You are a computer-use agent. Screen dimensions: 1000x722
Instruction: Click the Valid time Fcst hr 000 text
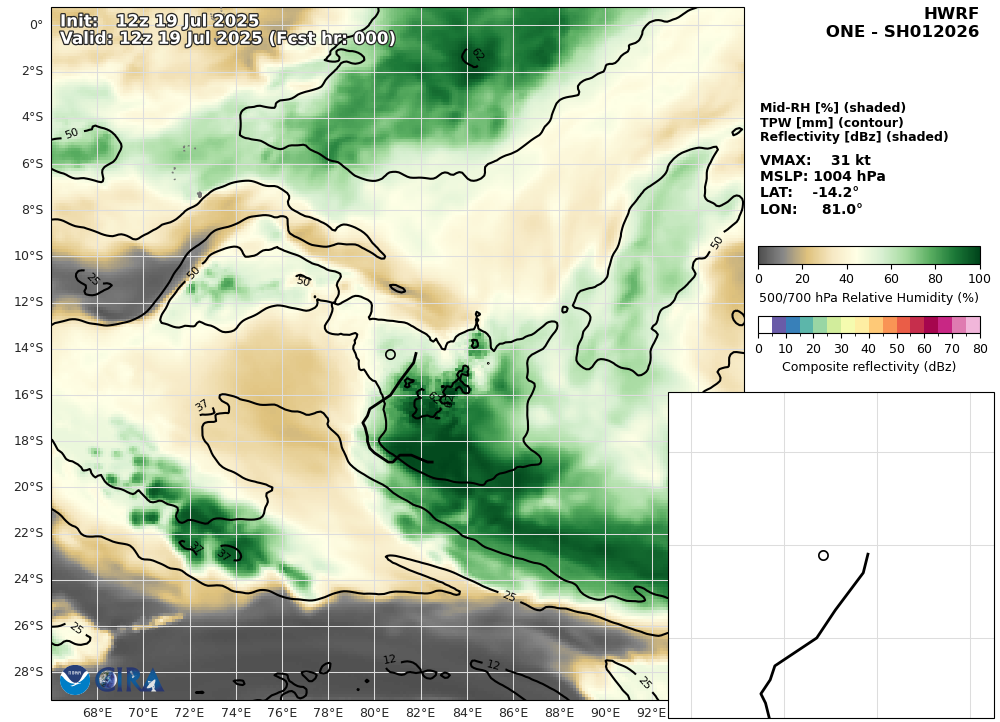pos(227,38)
